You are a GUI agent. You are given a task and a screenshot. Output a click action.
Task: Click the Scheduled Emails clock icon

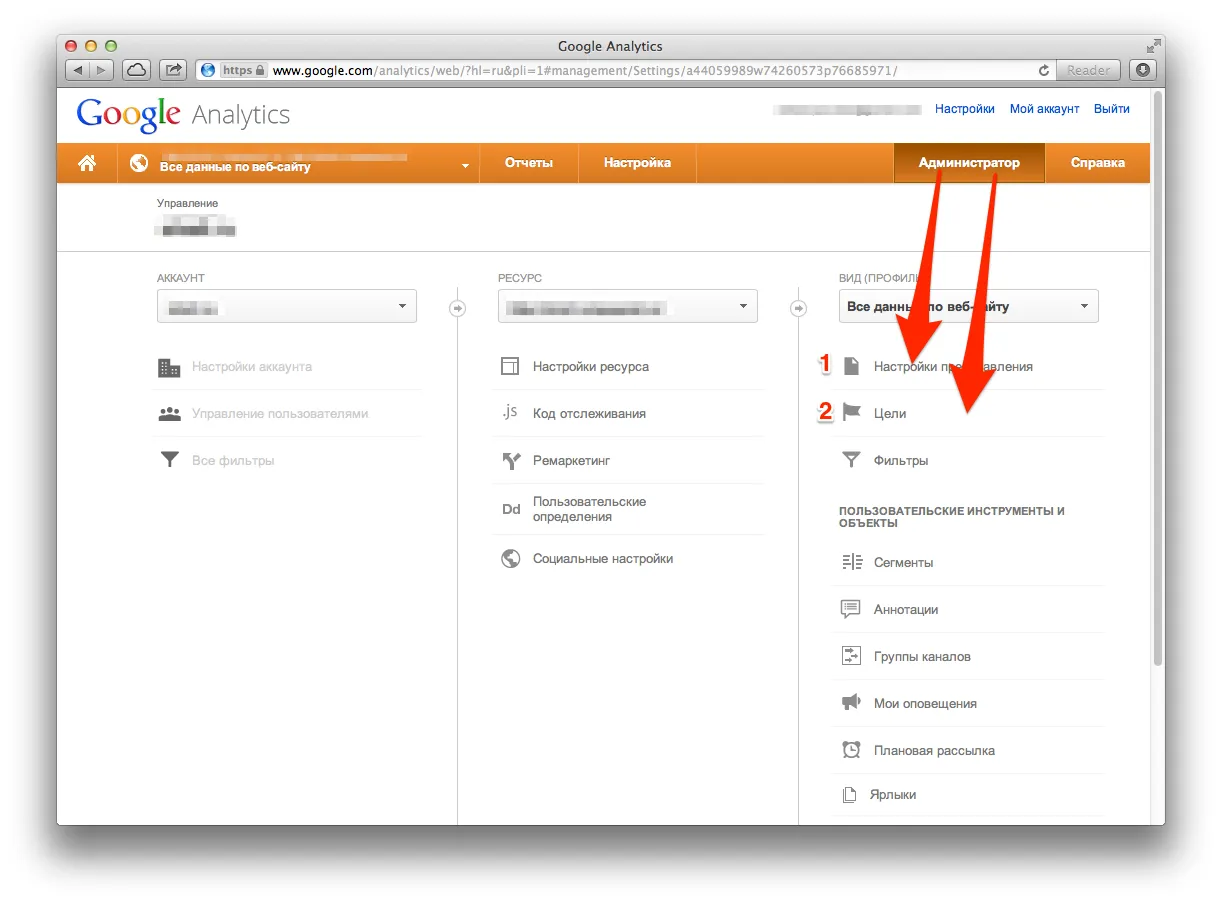851,750
